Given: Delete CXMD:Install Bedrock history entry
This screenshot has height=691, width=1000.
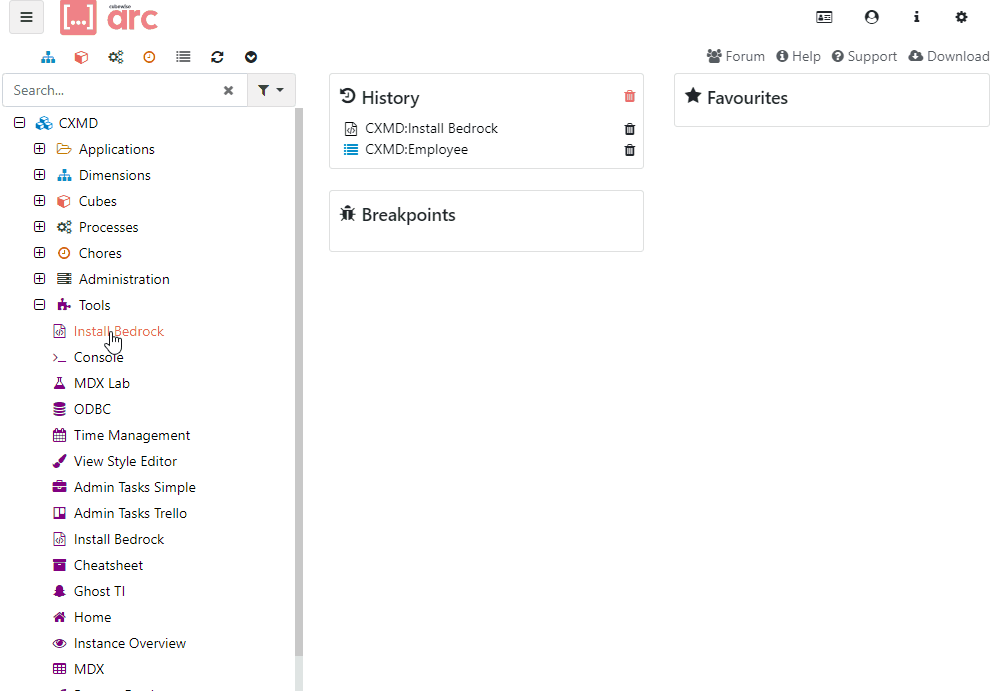Looking at the screenshot, I should click(629, 129).
